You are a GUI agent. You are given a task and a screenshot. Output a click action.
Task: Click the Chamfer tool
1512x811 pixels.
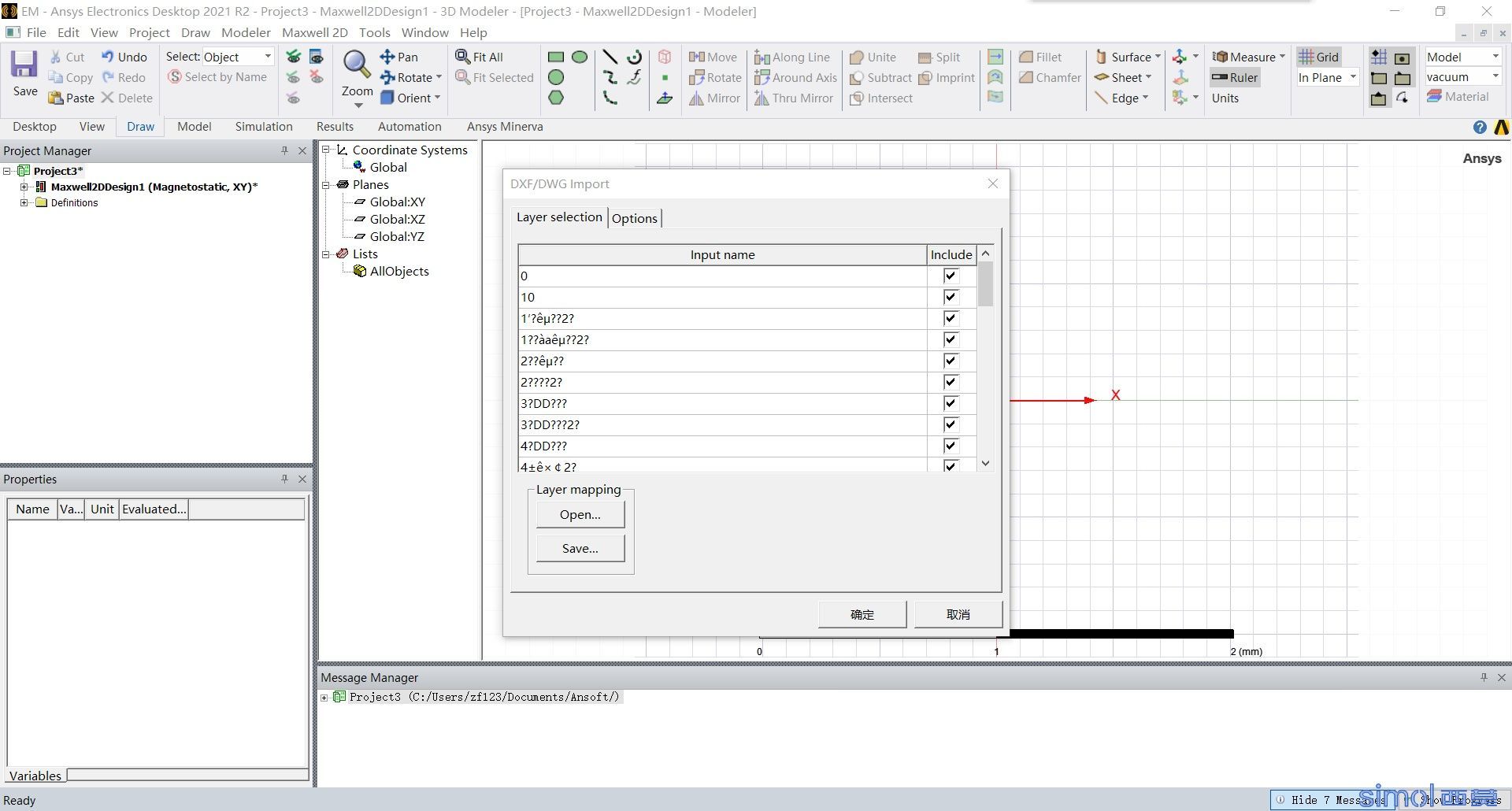[x=1050, y=77]
